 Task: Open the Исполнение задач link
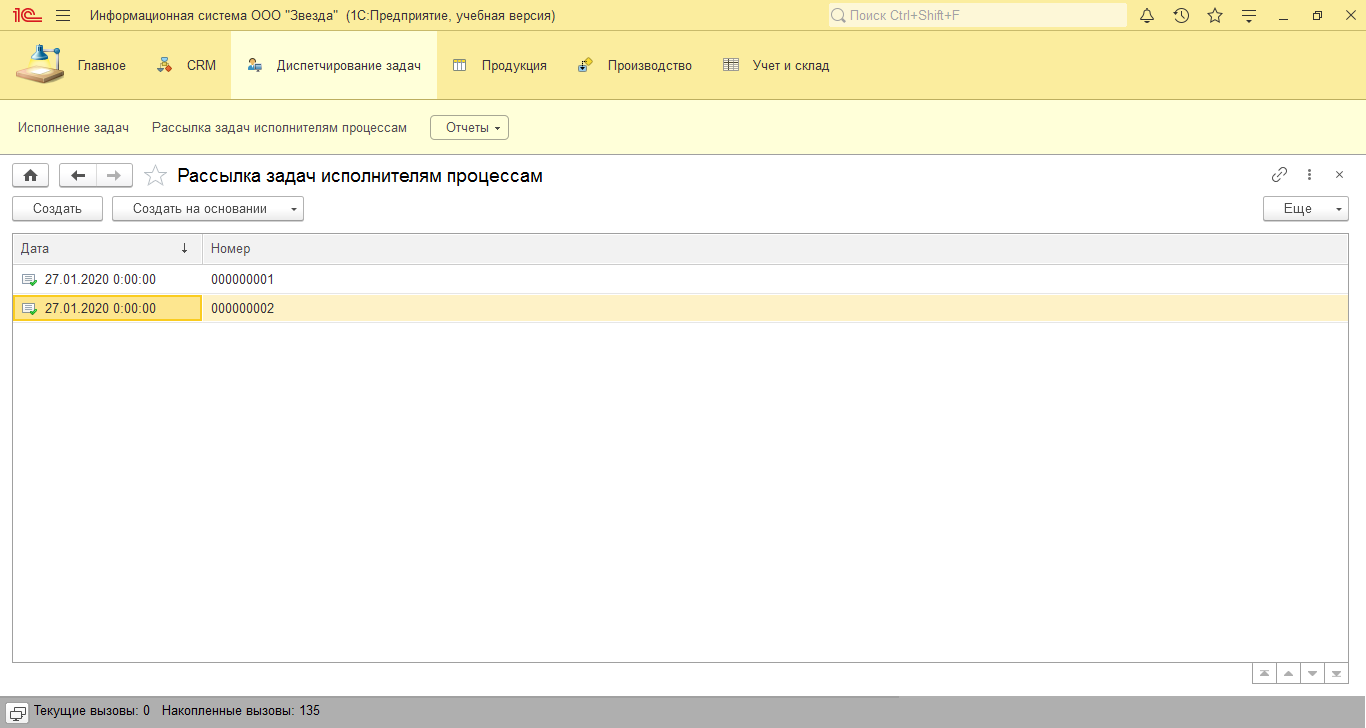(73, 128)
